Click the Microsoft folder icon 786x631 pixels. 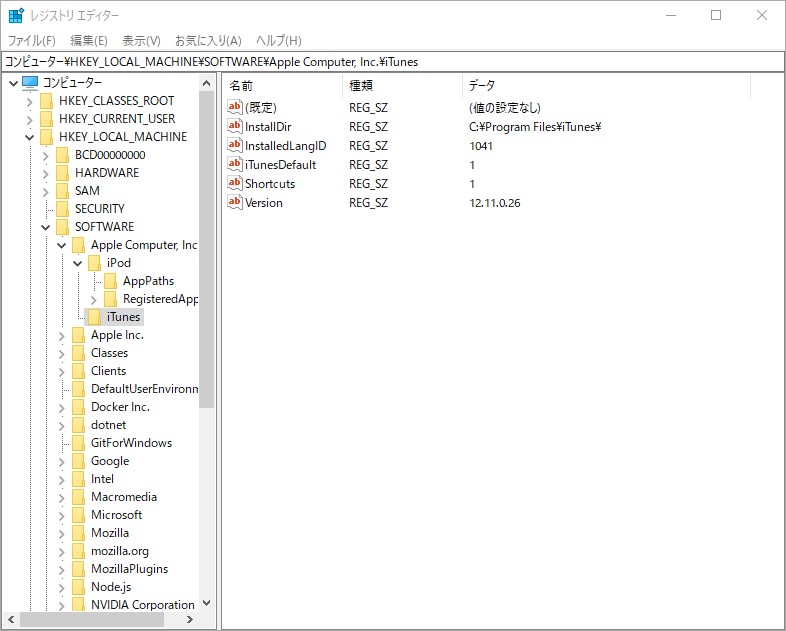(79, 516)
